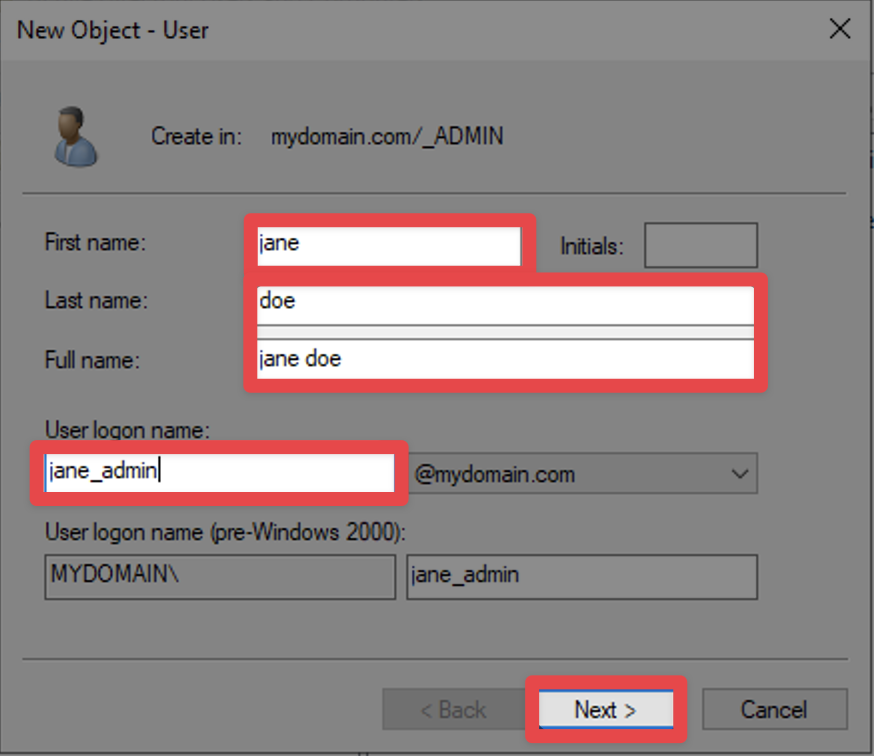The image size is (874, 756).
Task: Close the New Object - User dialog
Action: 840,29
